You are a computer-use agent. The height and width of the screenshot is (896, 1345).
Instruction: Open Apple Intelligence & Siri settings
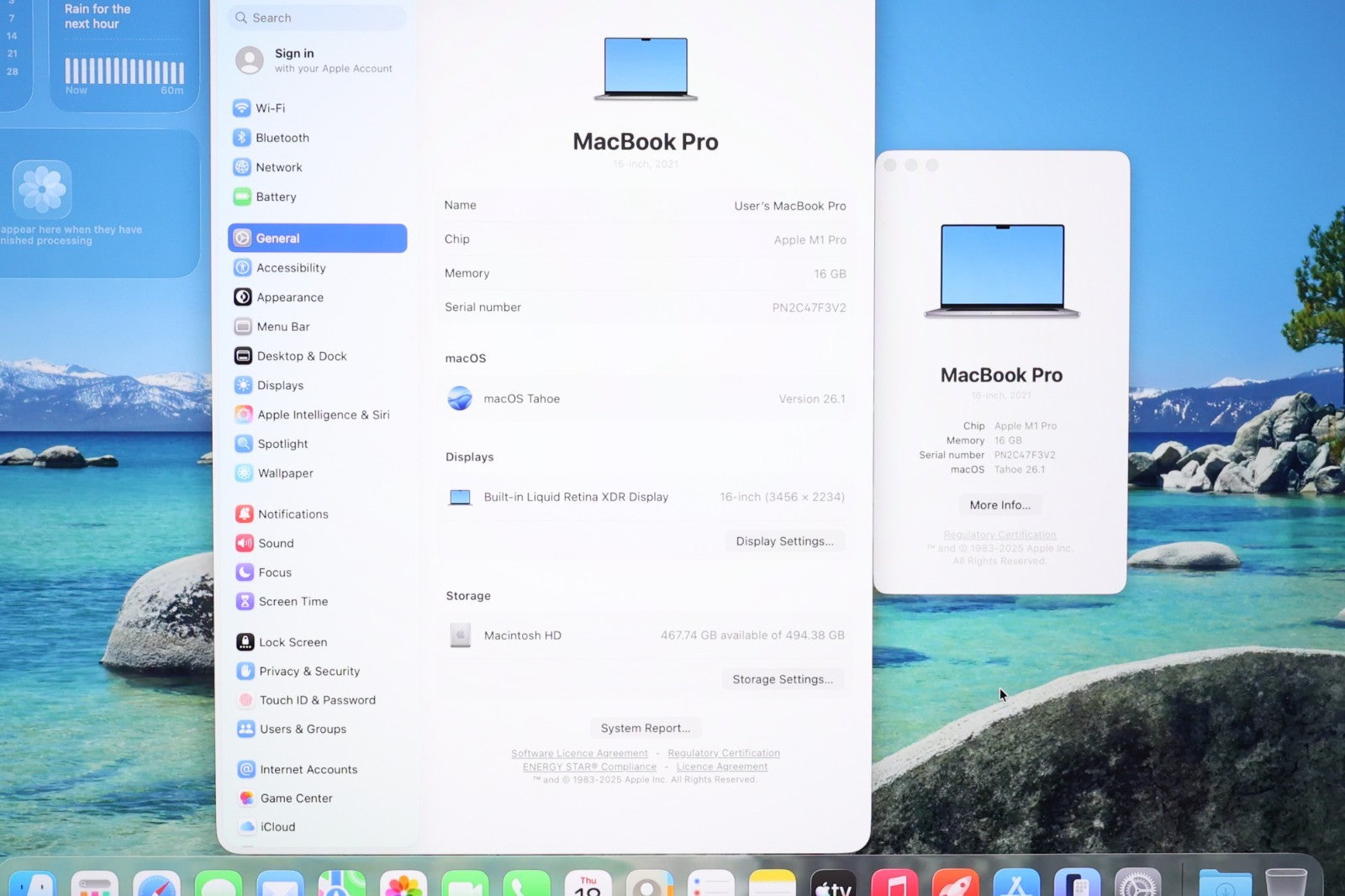coord(323,415)
